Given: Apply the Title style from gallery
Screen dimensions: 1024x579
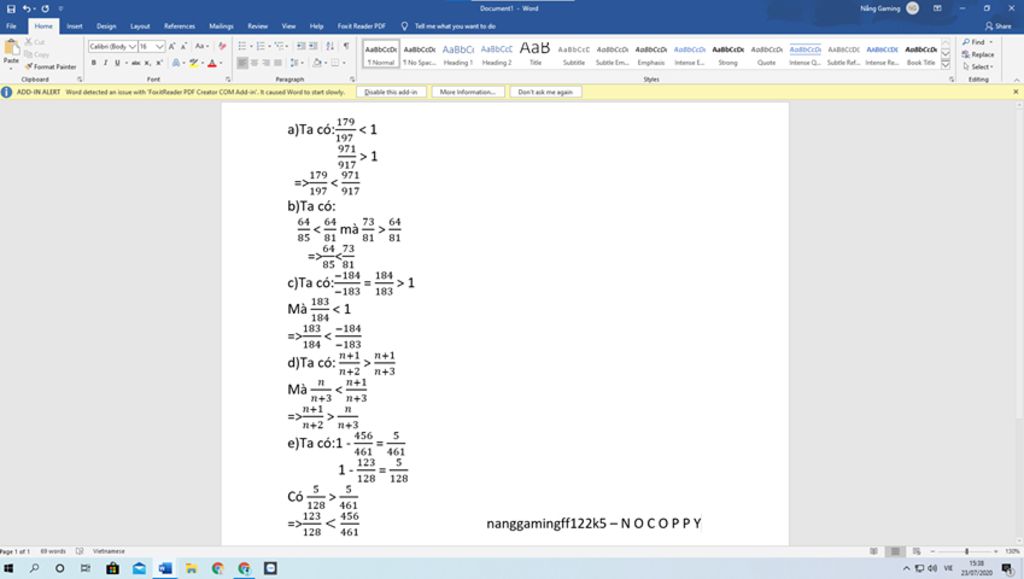Looking at the screenshot, I should click(x=535, y=54).
